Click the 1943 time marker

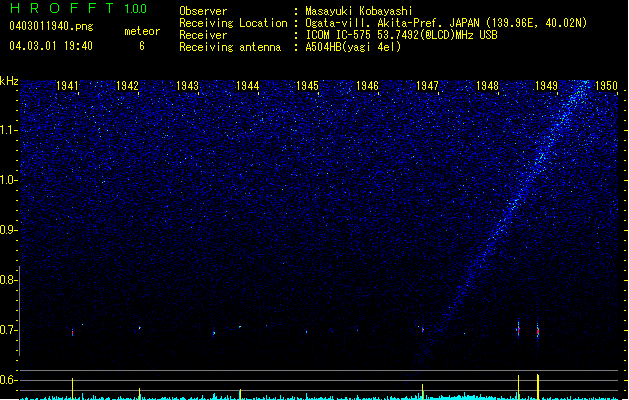pyautogui.click(x=187, y=86)
